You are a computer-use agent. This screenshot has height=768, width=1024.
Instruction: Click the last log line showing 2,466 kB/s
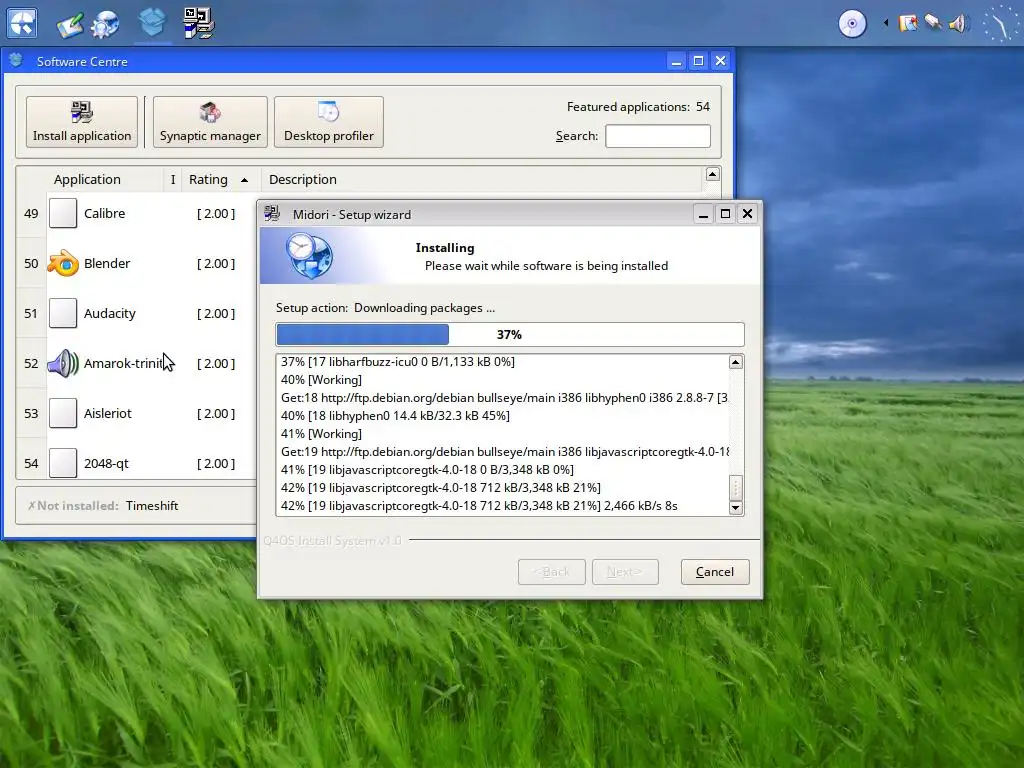click(479, 506)
